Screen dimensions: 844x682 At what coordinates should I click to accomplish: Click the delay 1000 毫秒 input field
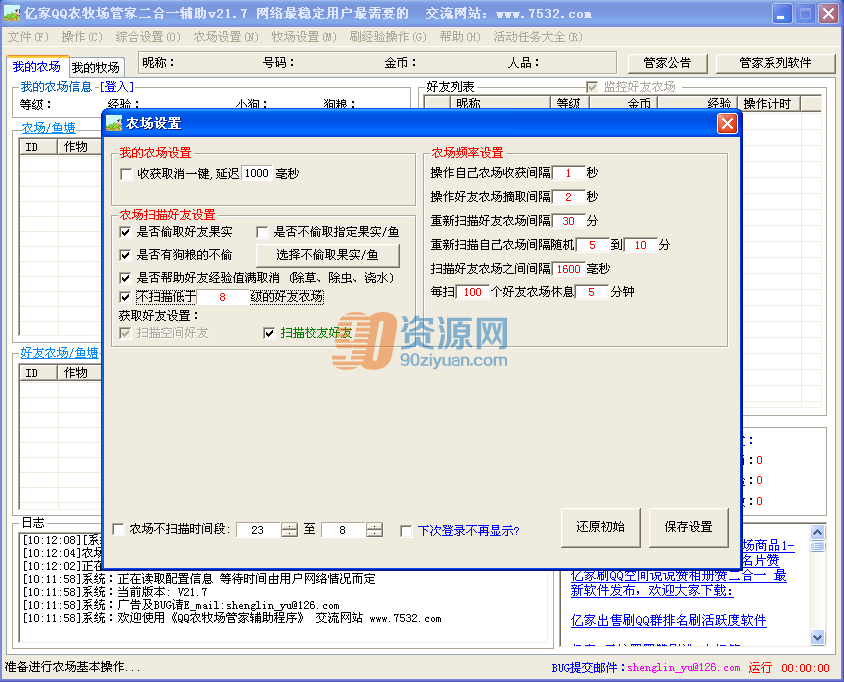257,173
